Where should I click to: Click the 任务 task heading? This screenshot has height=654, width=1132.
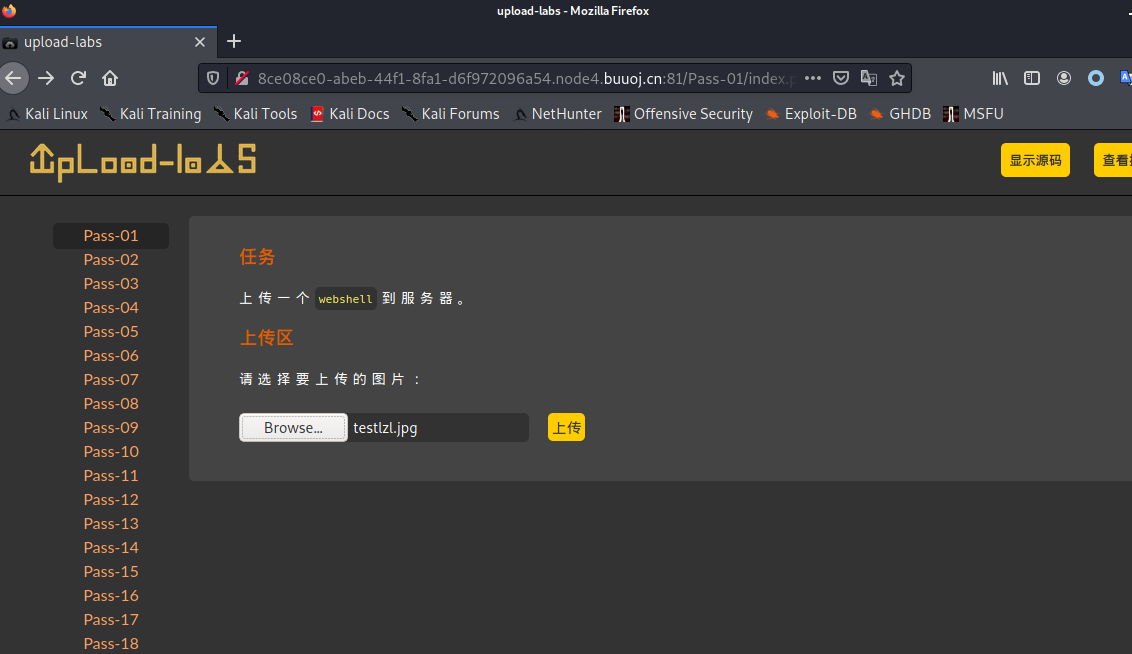click(257, 257)
